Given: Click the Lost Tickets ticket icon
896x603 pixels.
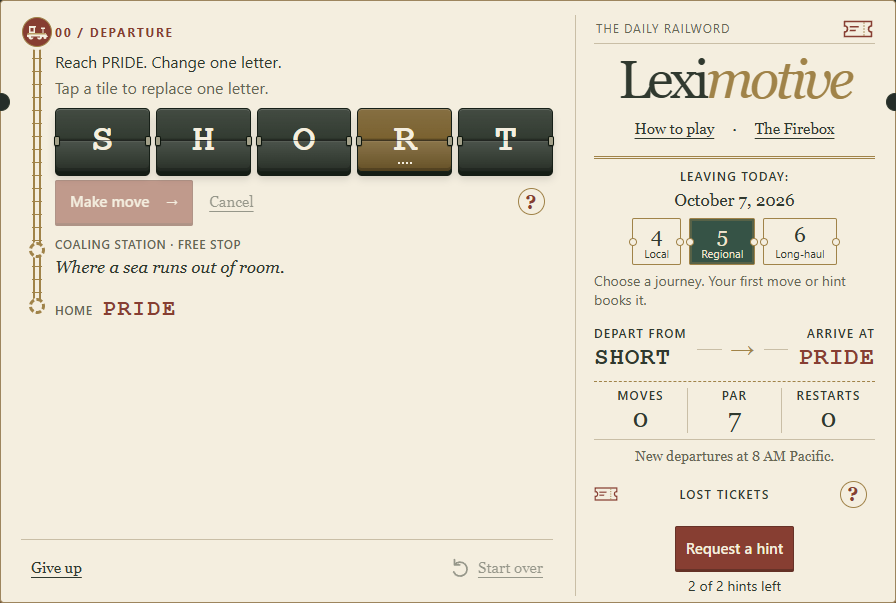Looking at the screenshot, I should tap(606, 494).
